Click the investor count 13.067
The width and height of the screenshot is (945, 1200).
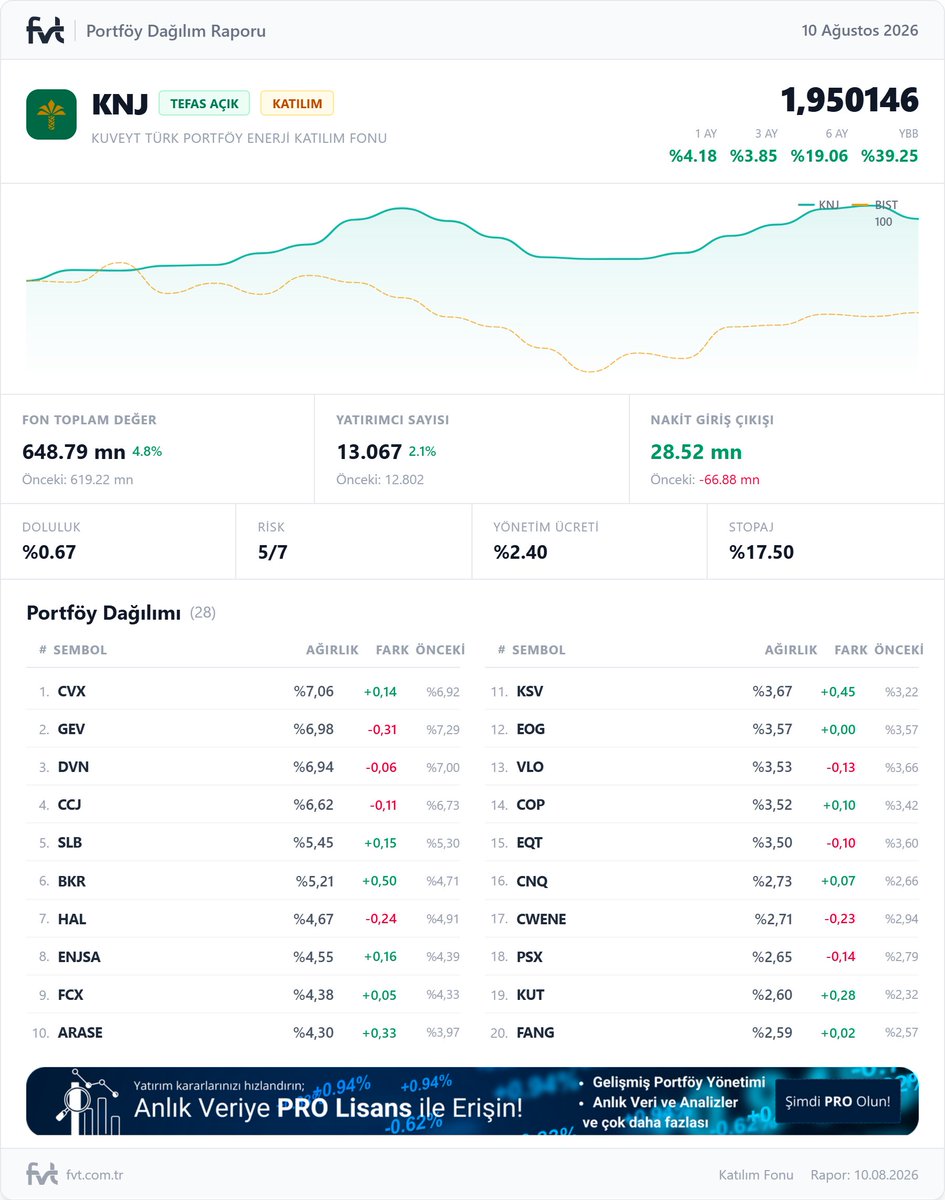tap(369, 452)
